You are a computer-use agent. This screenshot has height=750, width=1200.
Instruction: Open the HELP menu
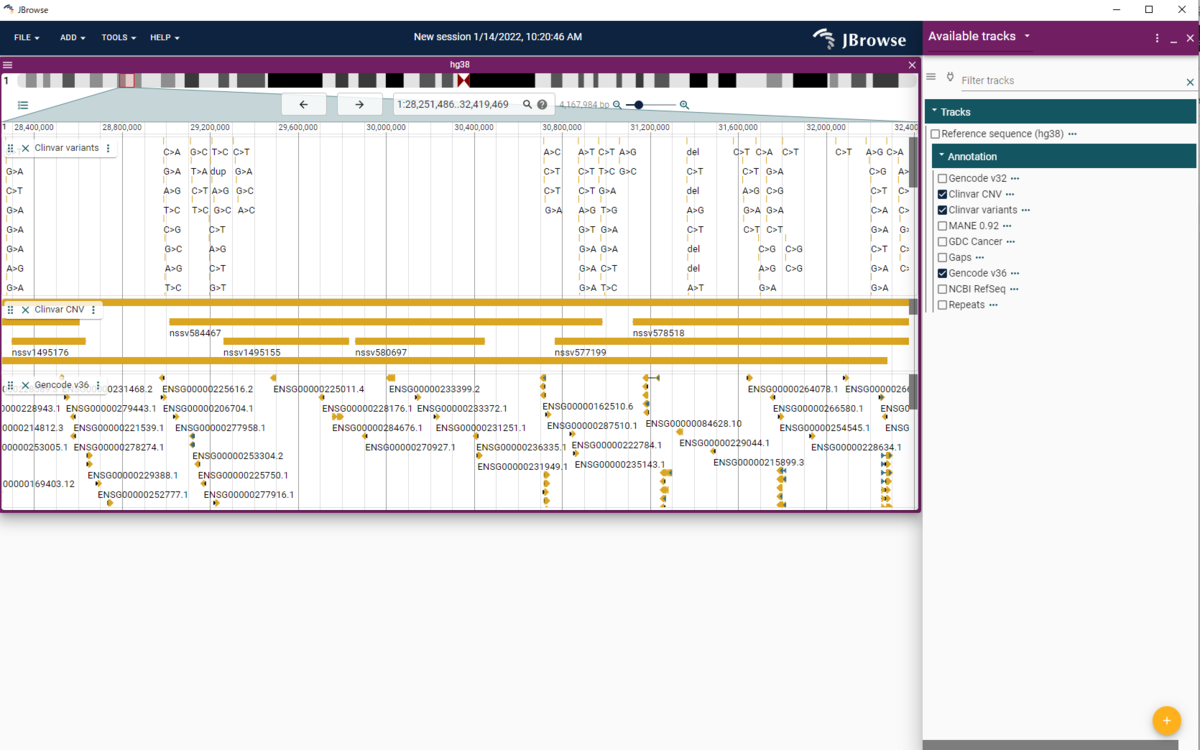(x=165, y=38)
